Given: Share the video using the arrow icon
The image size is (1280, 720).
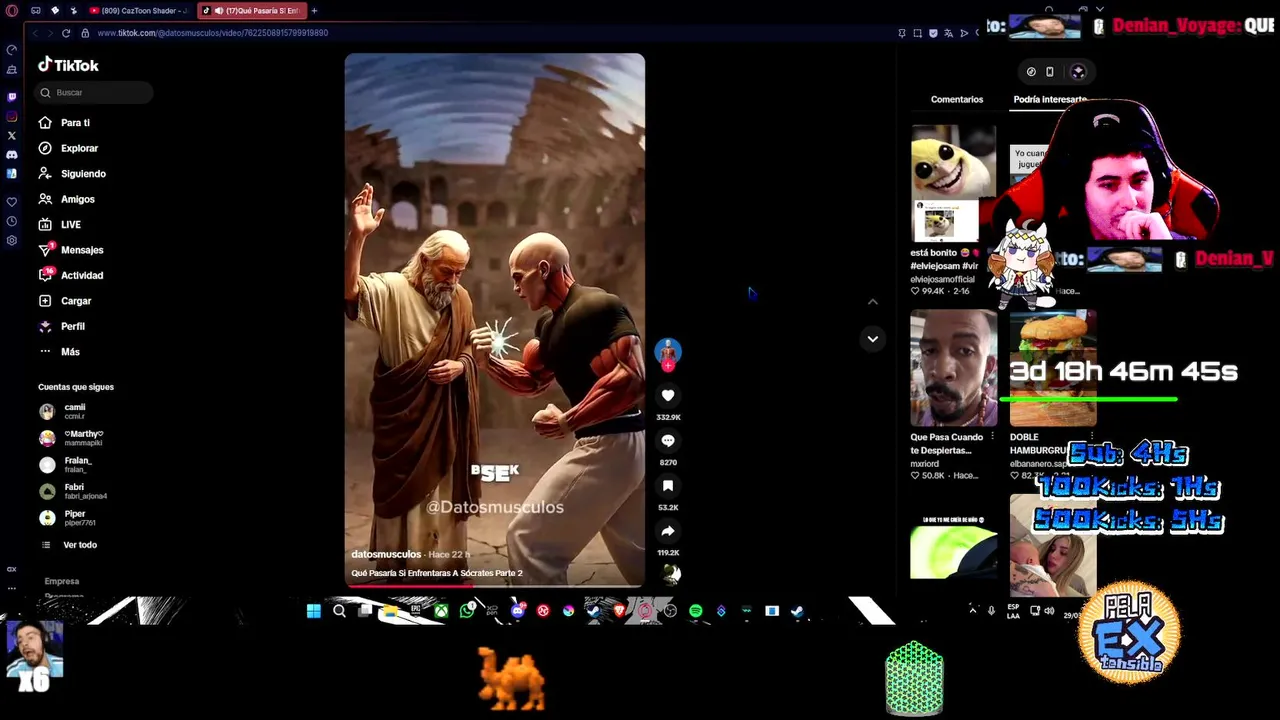Looking at the screenshot, I should (668, 531).
